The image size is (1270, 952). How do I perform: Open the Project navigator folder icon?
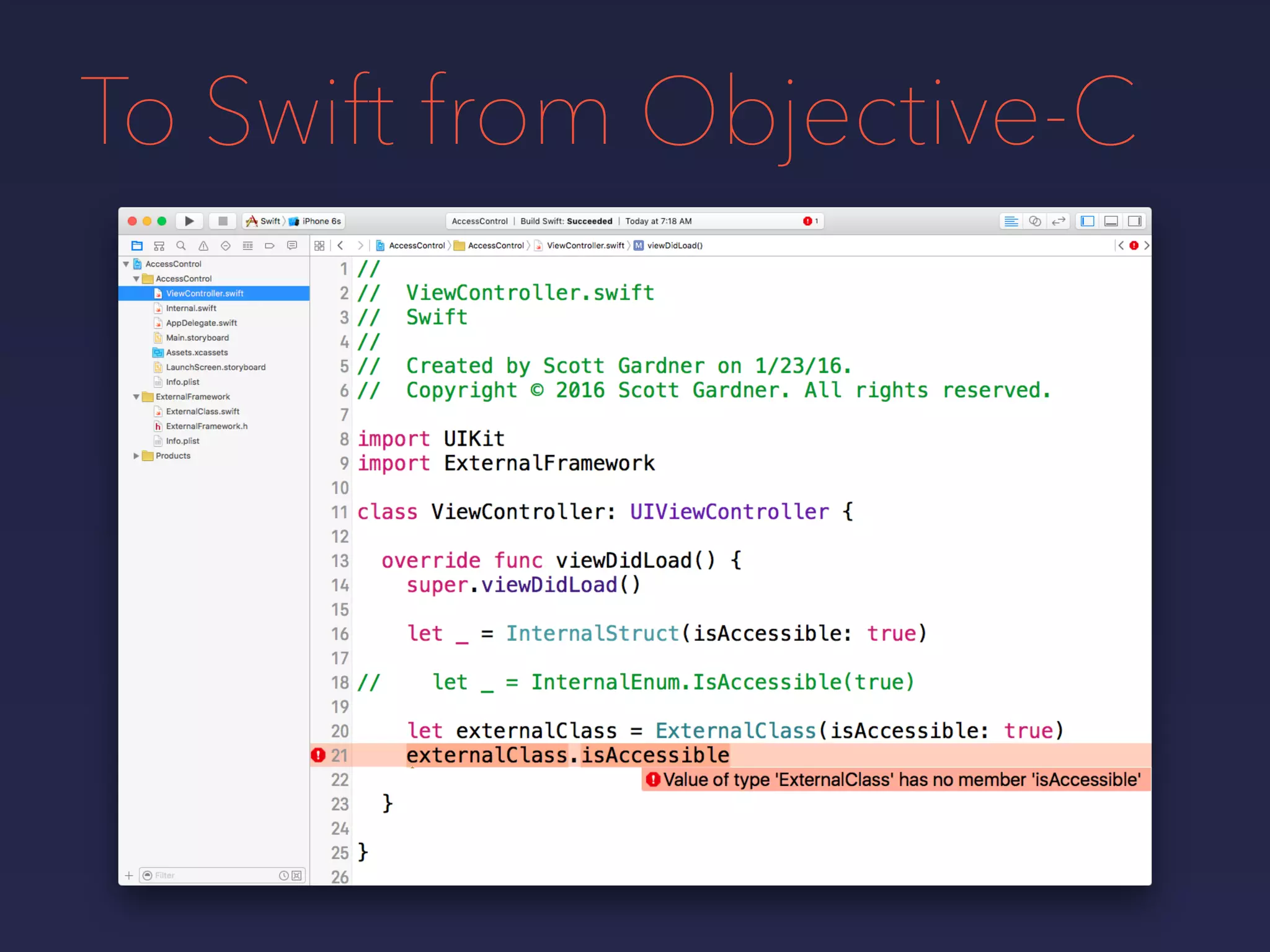pyautogui.click(x=137, y=246)
